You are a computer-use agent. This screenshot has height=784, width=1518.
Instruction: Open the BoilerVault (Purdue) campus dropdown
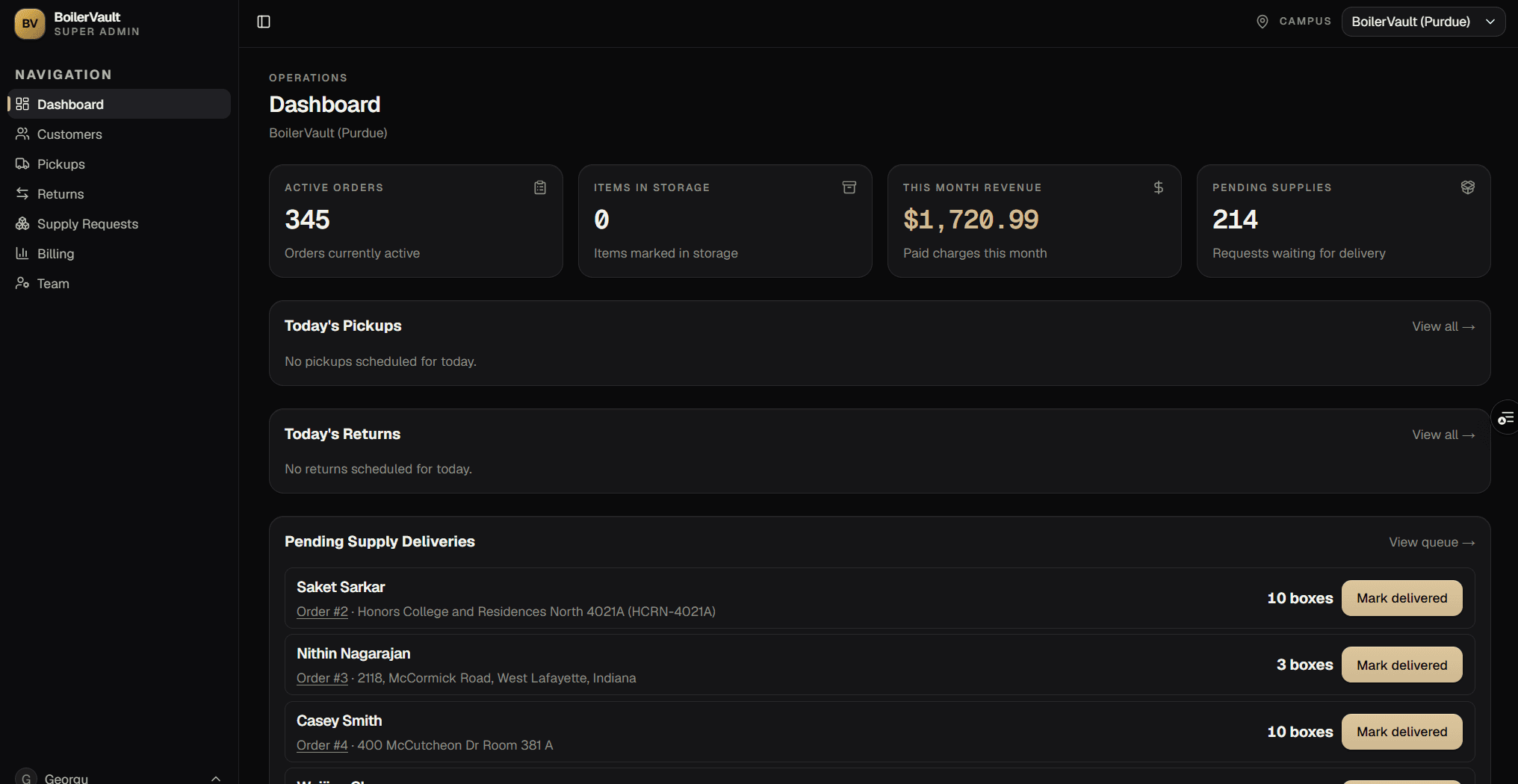(1423, 22)
